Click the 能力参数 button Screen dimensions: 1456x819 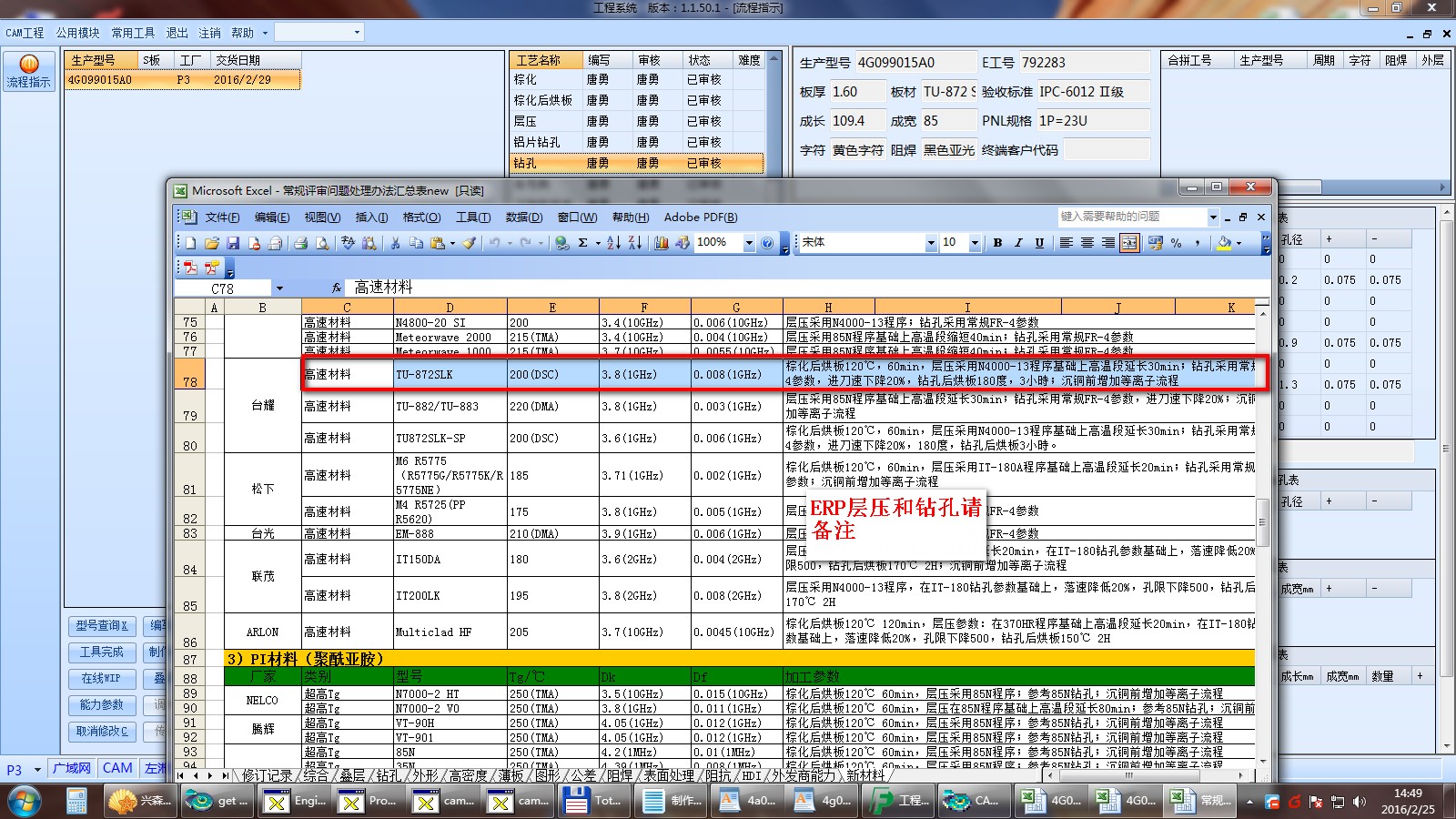(102, 705)
